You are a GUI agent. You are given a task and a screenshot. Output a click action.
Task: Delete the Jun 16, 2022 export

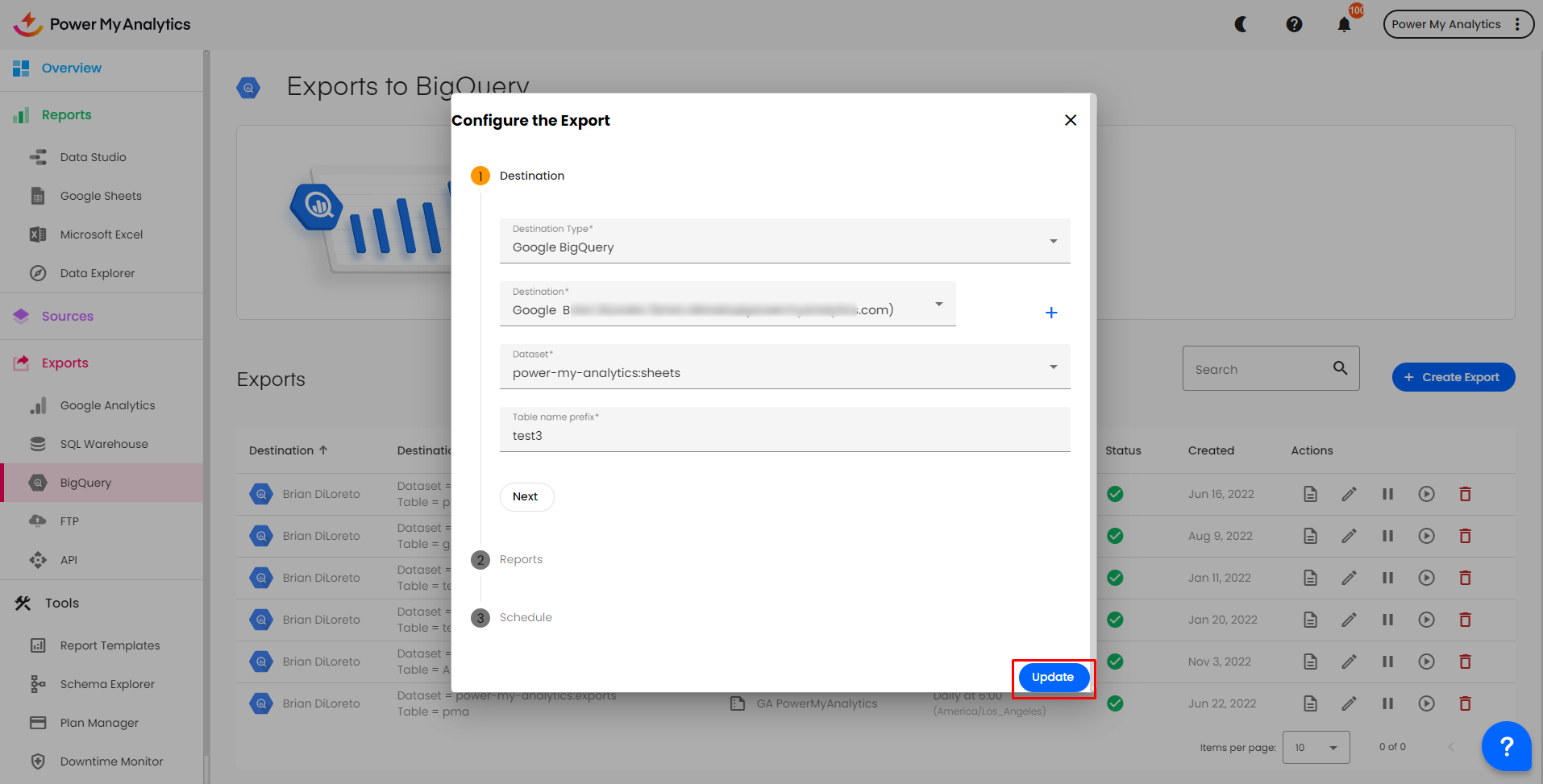point(1465,494)
